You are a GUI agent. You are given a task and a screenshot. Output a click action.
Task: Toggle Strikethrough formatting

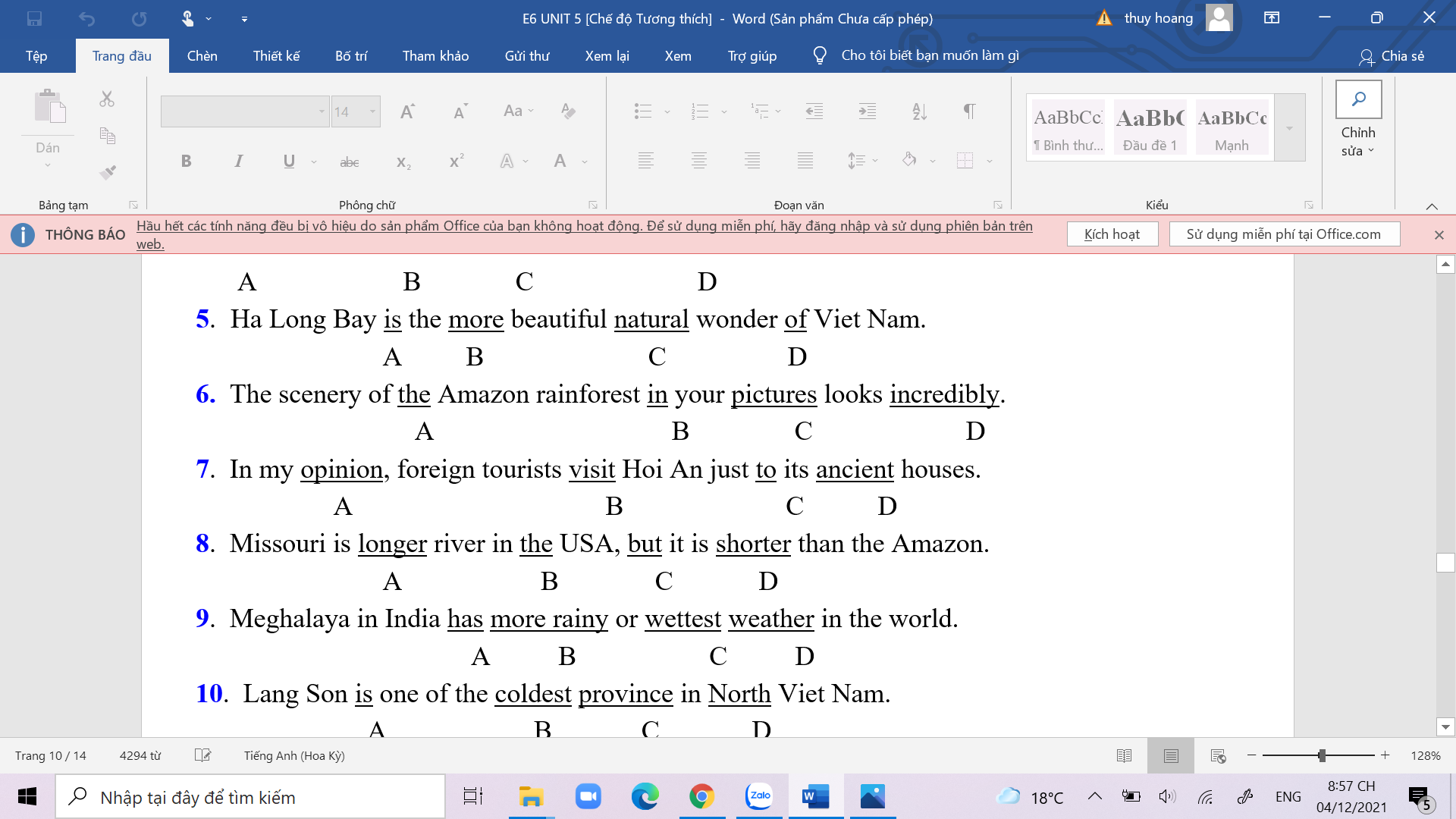pos(350,162)
